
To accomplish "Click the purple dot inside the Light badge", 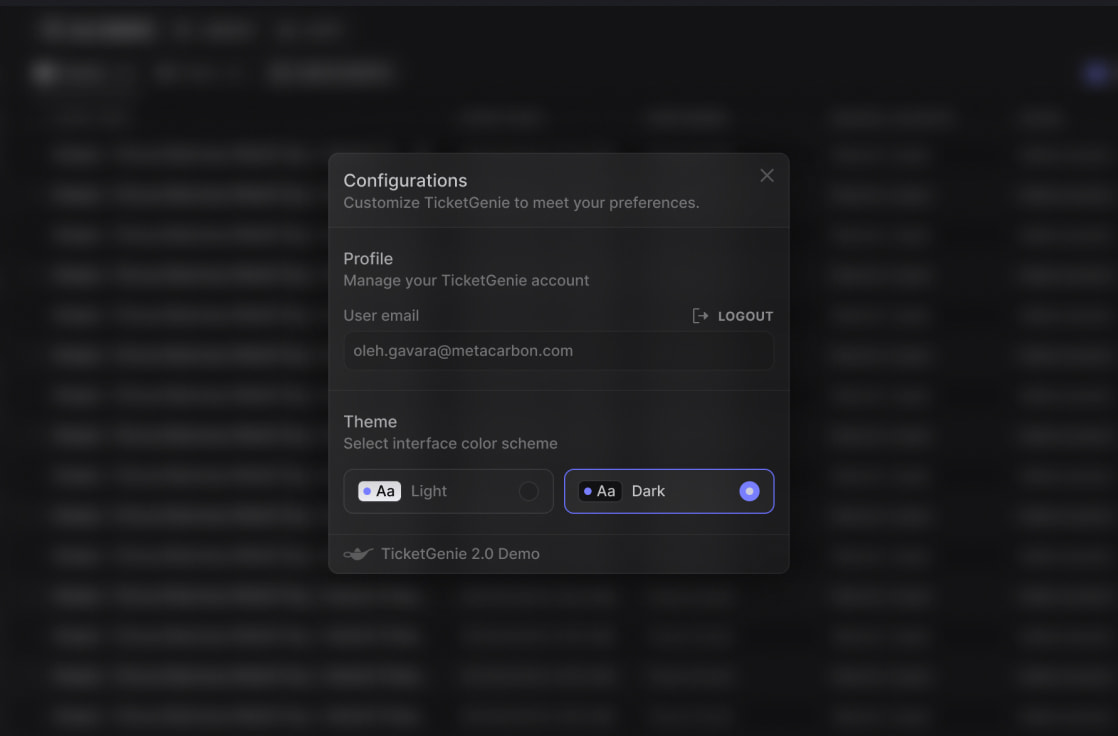I will [x=367, y=491].
